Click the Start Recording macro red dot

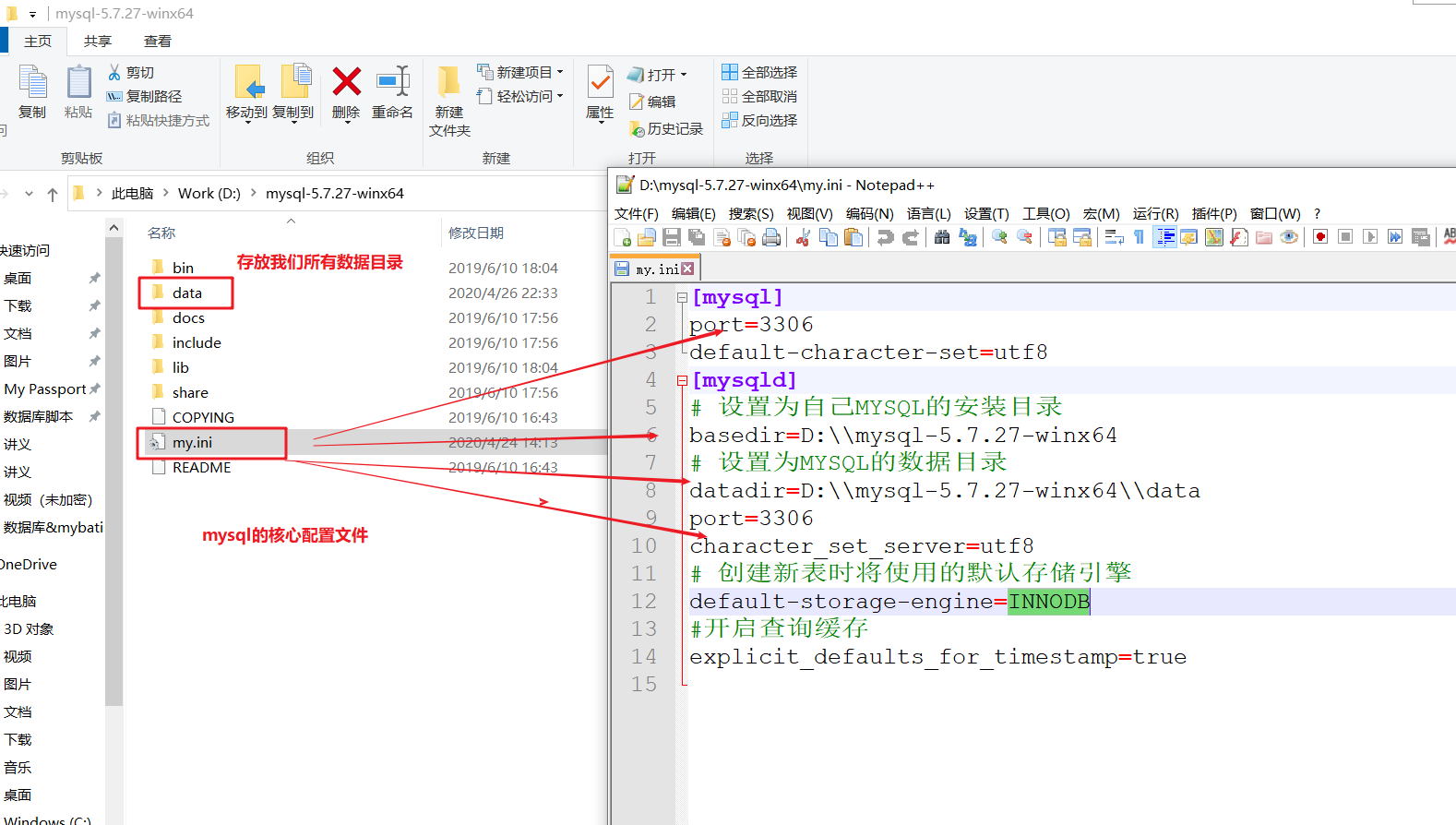(x=1320, y=238)
